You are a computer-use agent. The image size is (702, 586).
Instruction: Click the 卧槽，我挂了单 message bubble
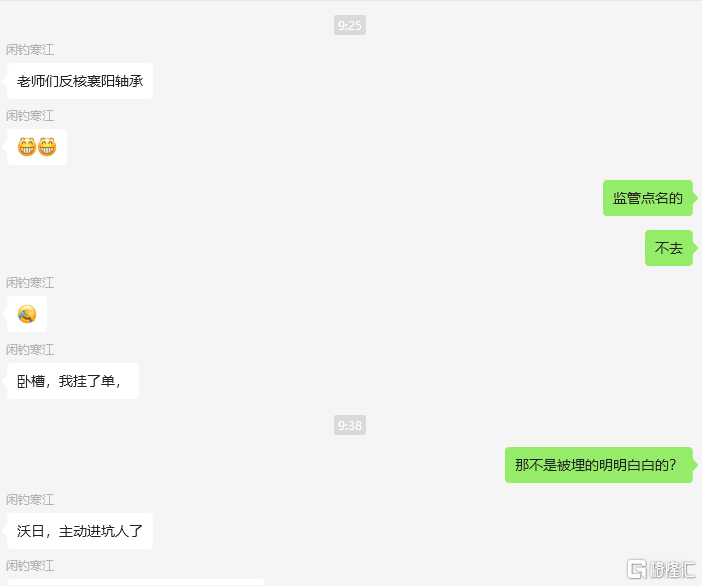(73, 381)
